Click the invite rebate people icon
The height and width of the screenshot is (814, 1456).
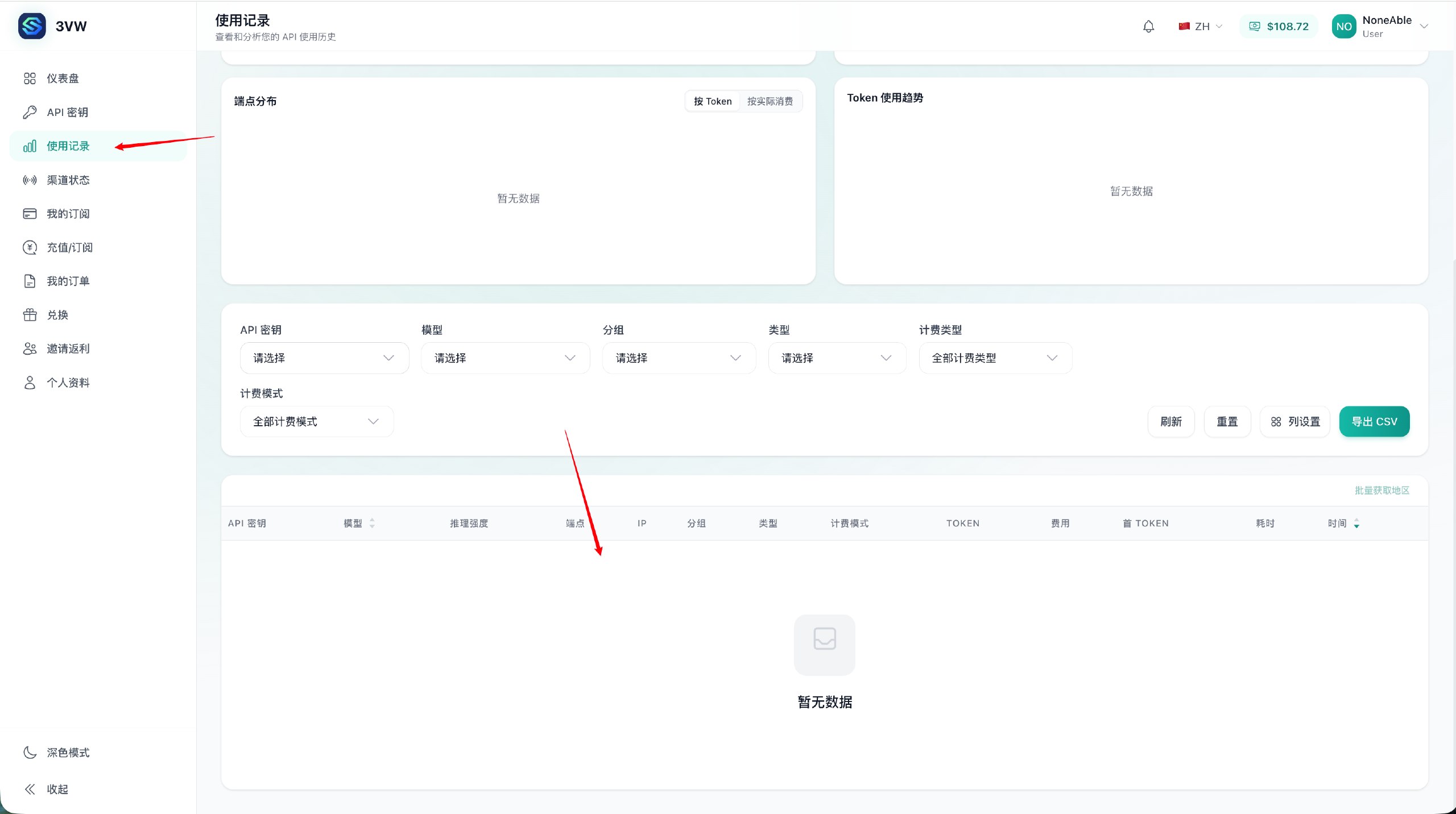coord(30,348)
